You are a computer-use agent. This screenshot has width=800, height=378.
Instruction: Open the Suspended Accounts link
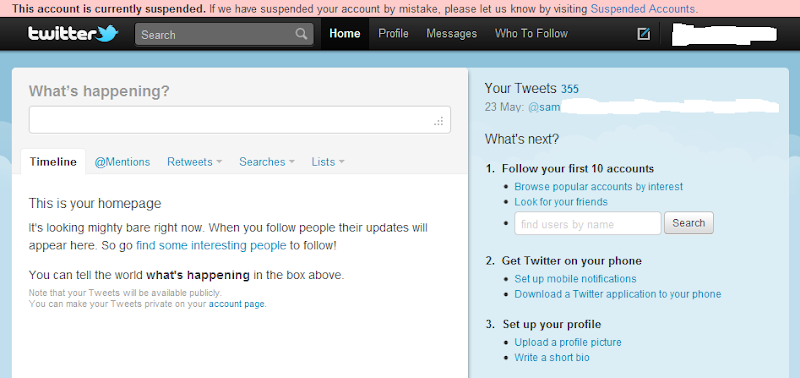coord(643,9)
